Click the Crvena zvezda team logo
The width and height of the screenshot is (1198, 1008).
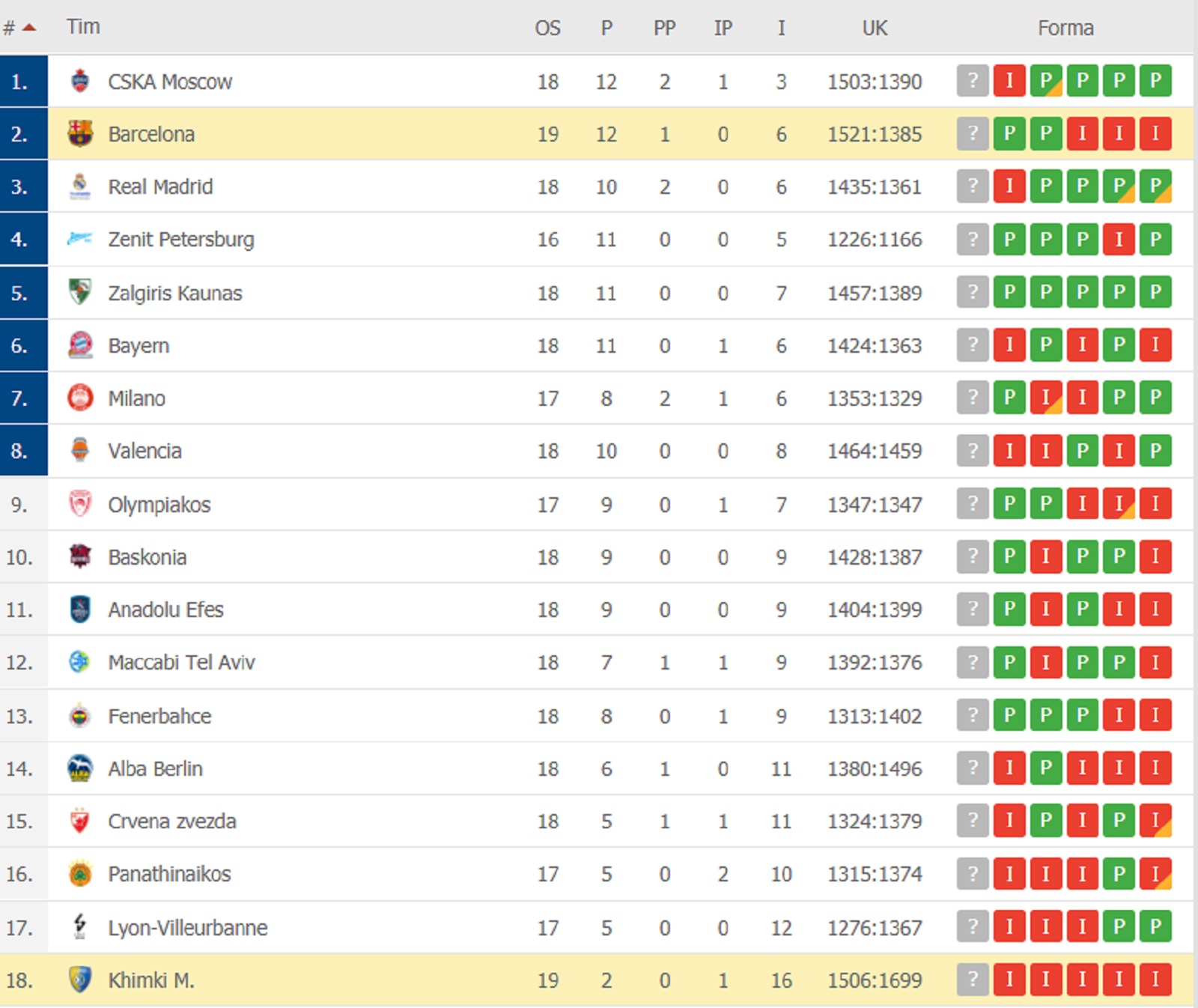(x=80, y=821)
